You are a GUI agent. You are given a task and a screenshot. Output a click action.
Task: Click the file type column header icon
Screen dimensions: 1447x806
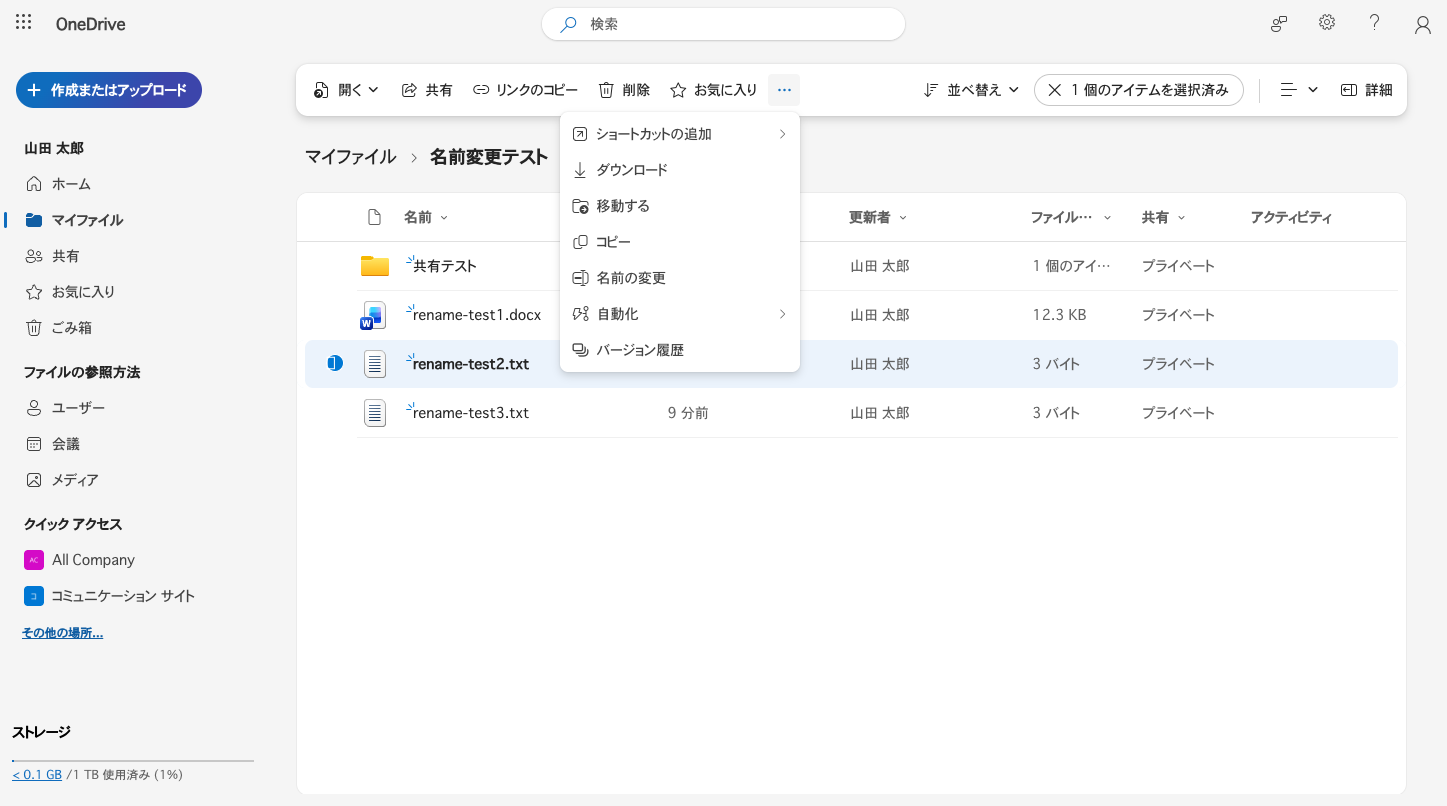coord(374,217)
